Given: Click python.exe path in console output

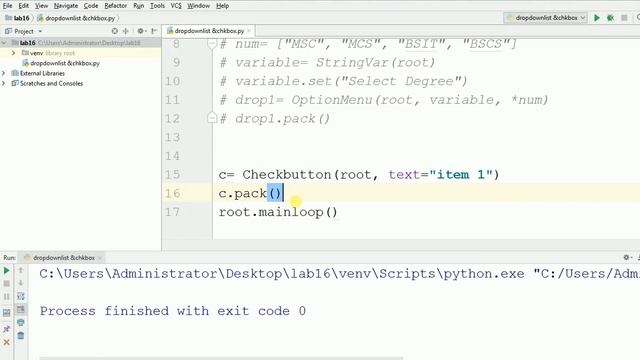Looking at the screenshot, I should (x=282, y=273).
